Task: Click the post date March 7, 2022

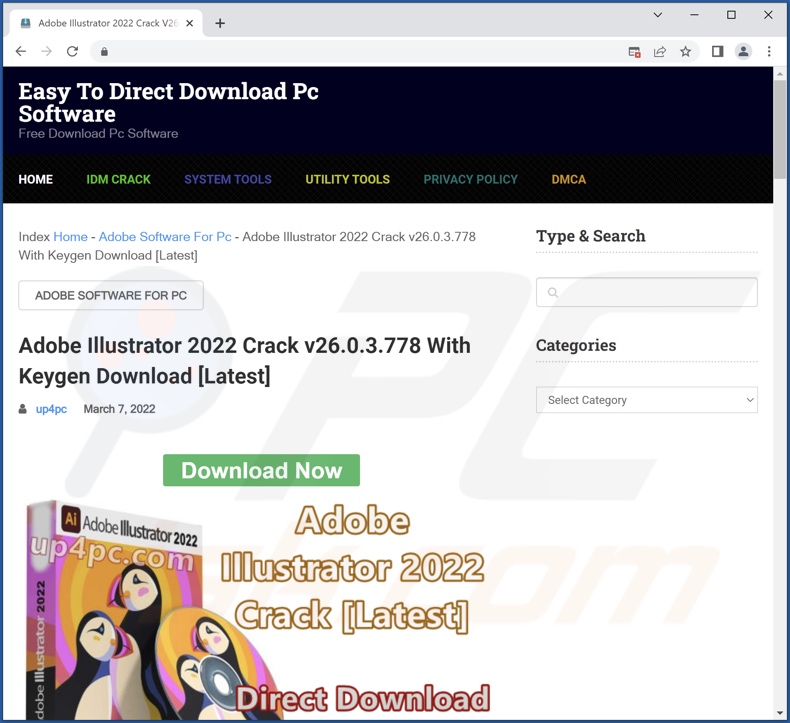Action: pos(119,409)
